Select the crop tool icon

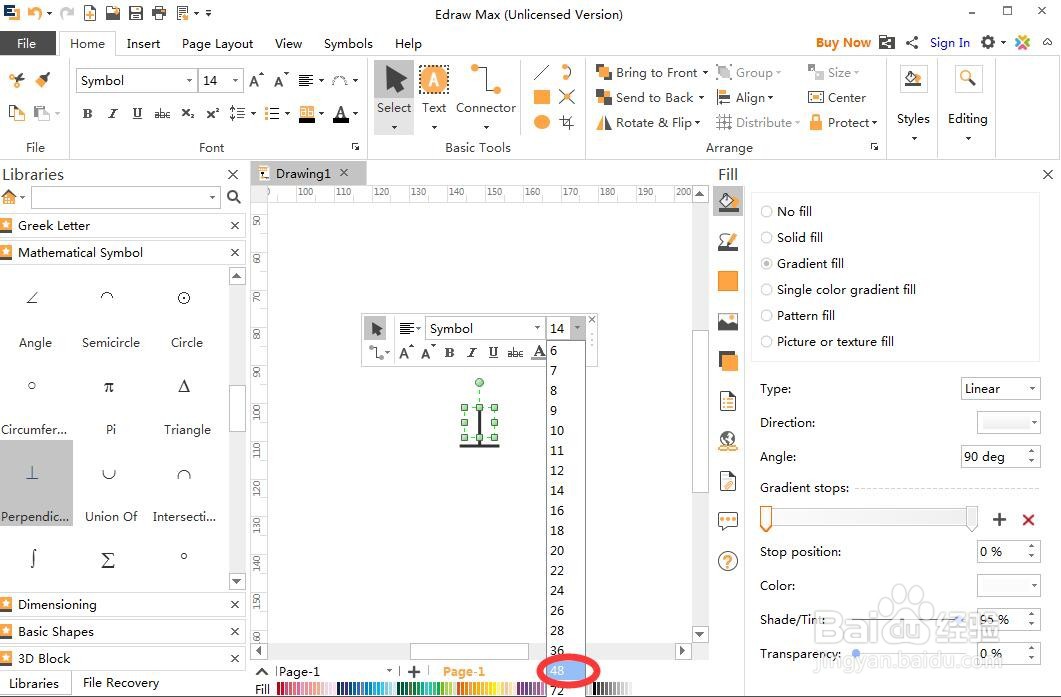(567, 122)
